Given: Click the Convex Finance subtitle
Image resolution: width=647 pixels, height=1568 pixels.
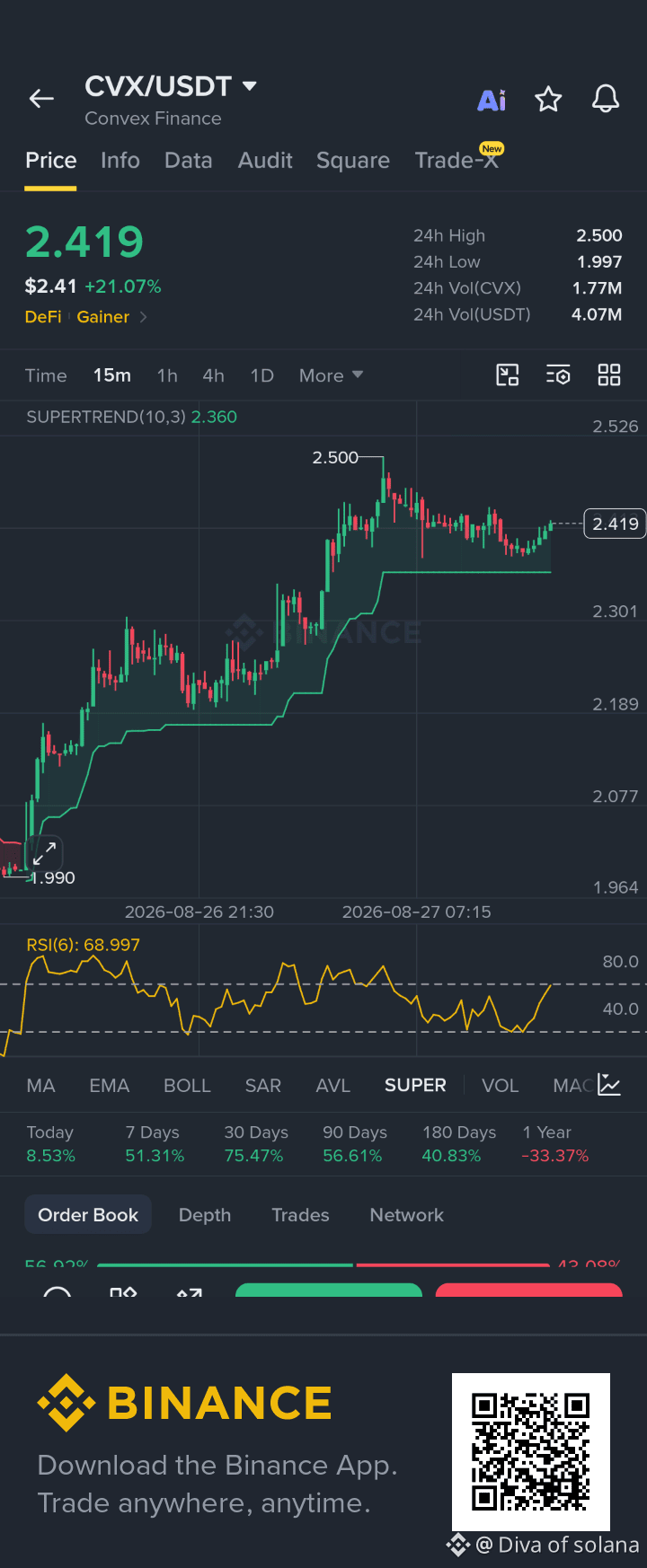Looking at the screenshot, I should [x=153, y=119].
